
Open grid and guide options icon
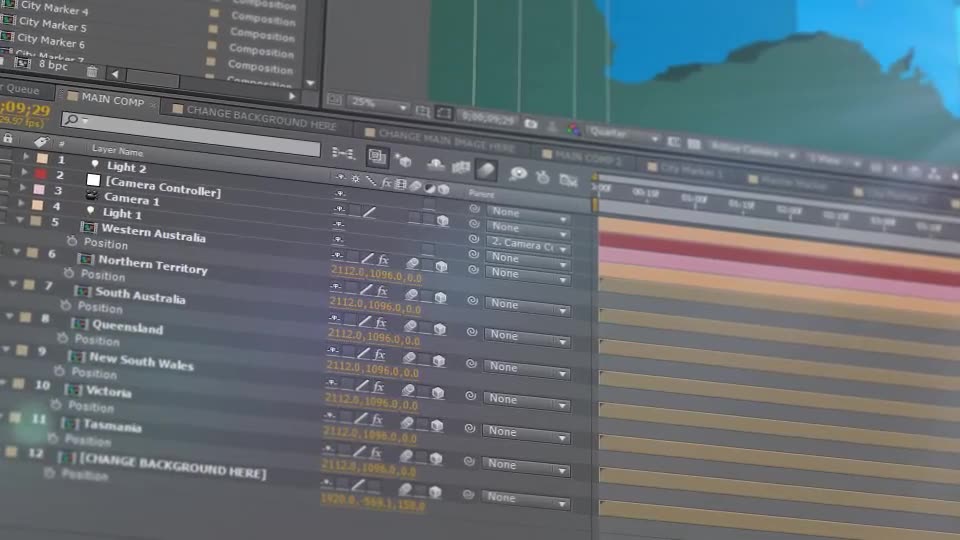[422, 111]
